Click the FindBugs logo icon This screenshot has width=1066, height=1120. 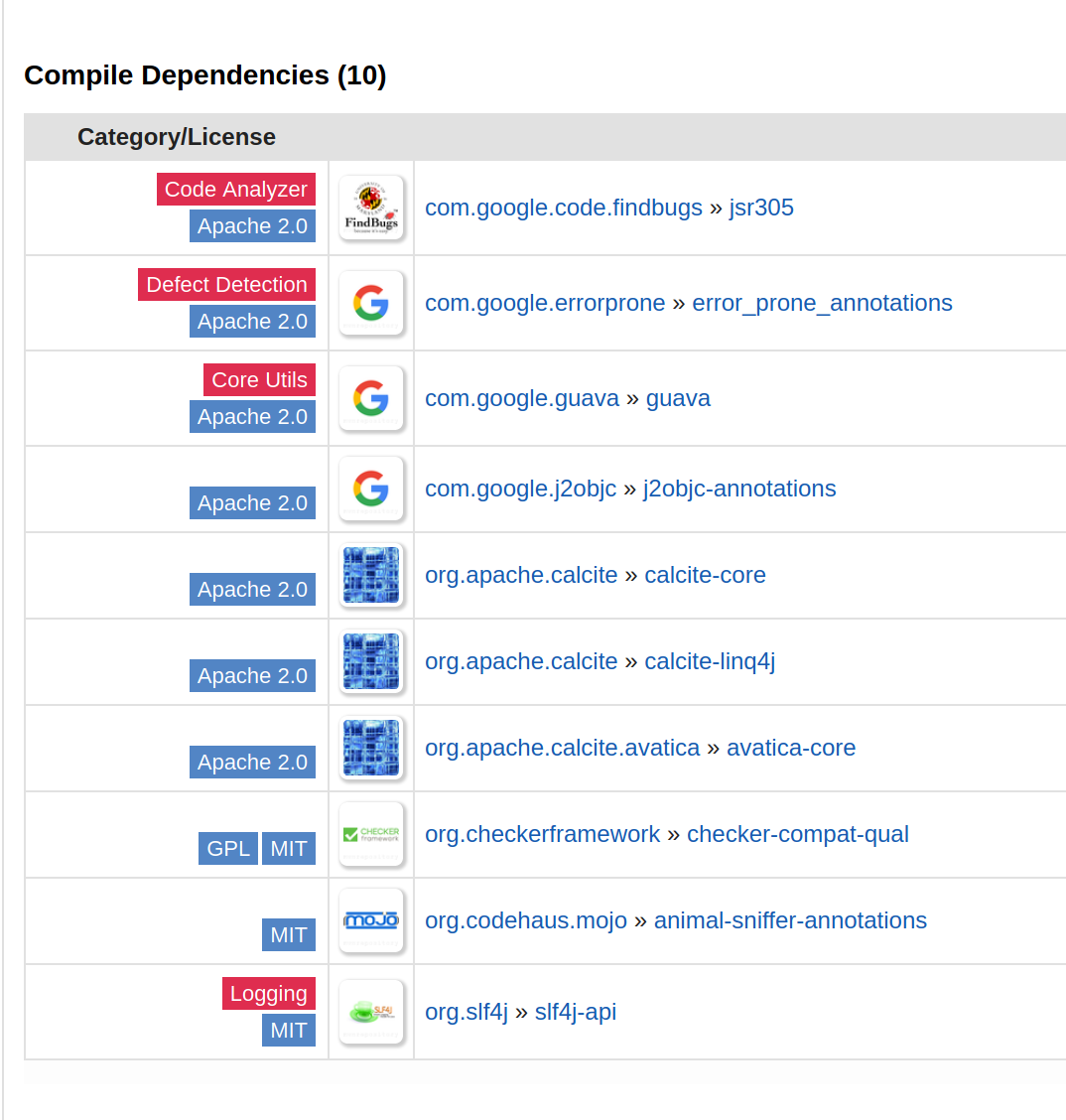pyautogui.click(x=371, y=208)
